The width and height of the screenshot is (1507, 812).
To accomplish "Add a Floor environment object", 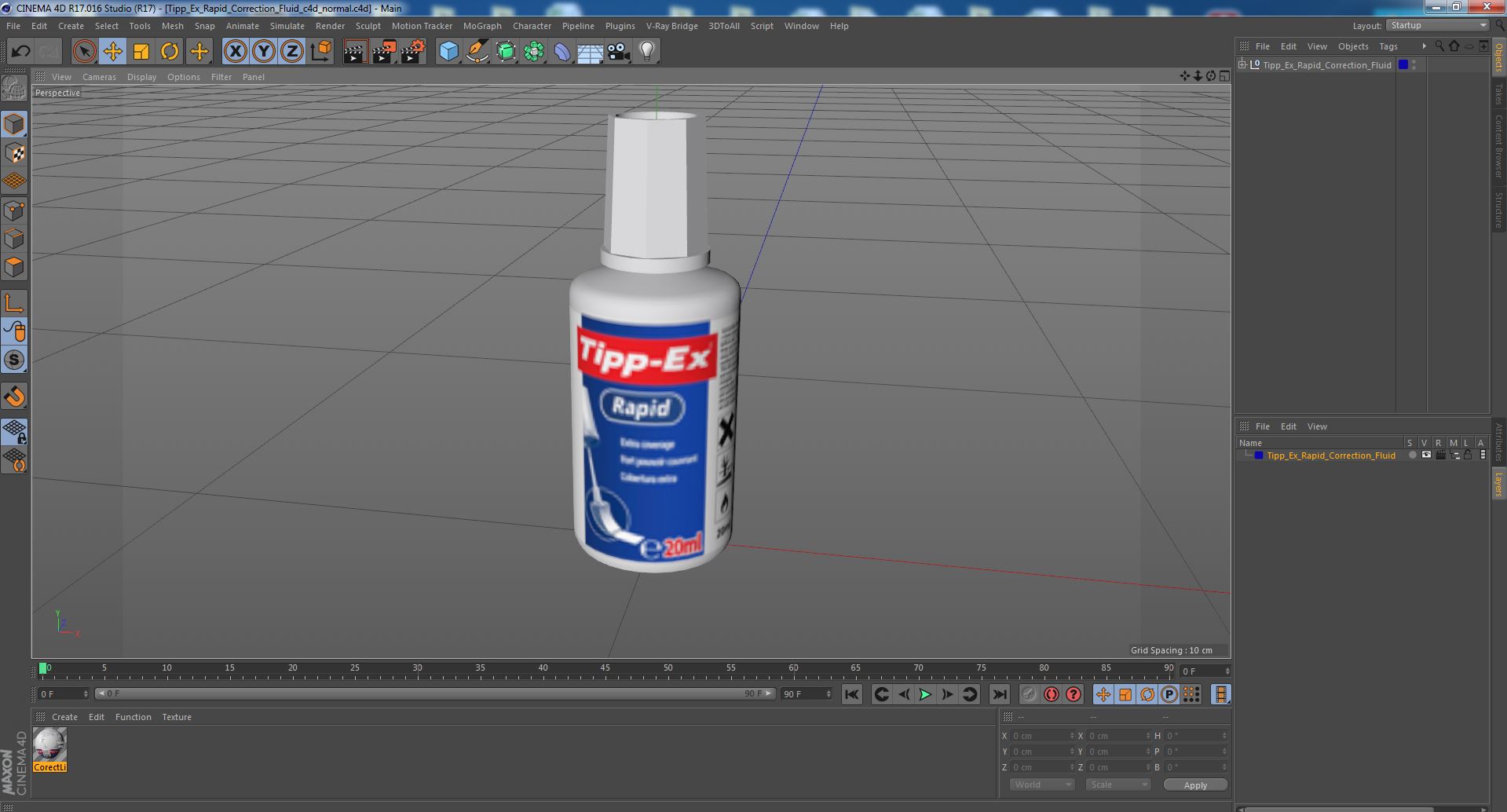I will pos(591,52).
